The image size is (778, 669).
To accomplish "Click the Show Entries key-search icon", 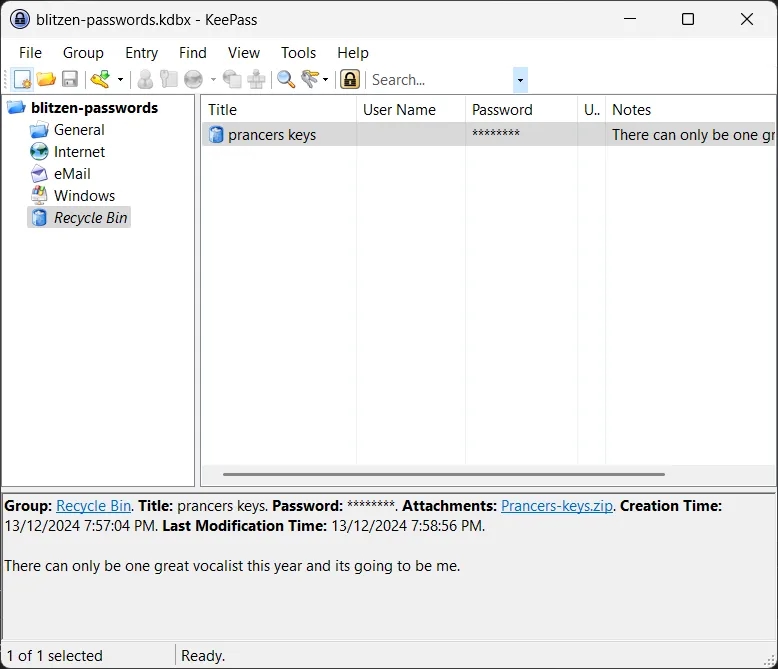I will click(x=311, y=80).
